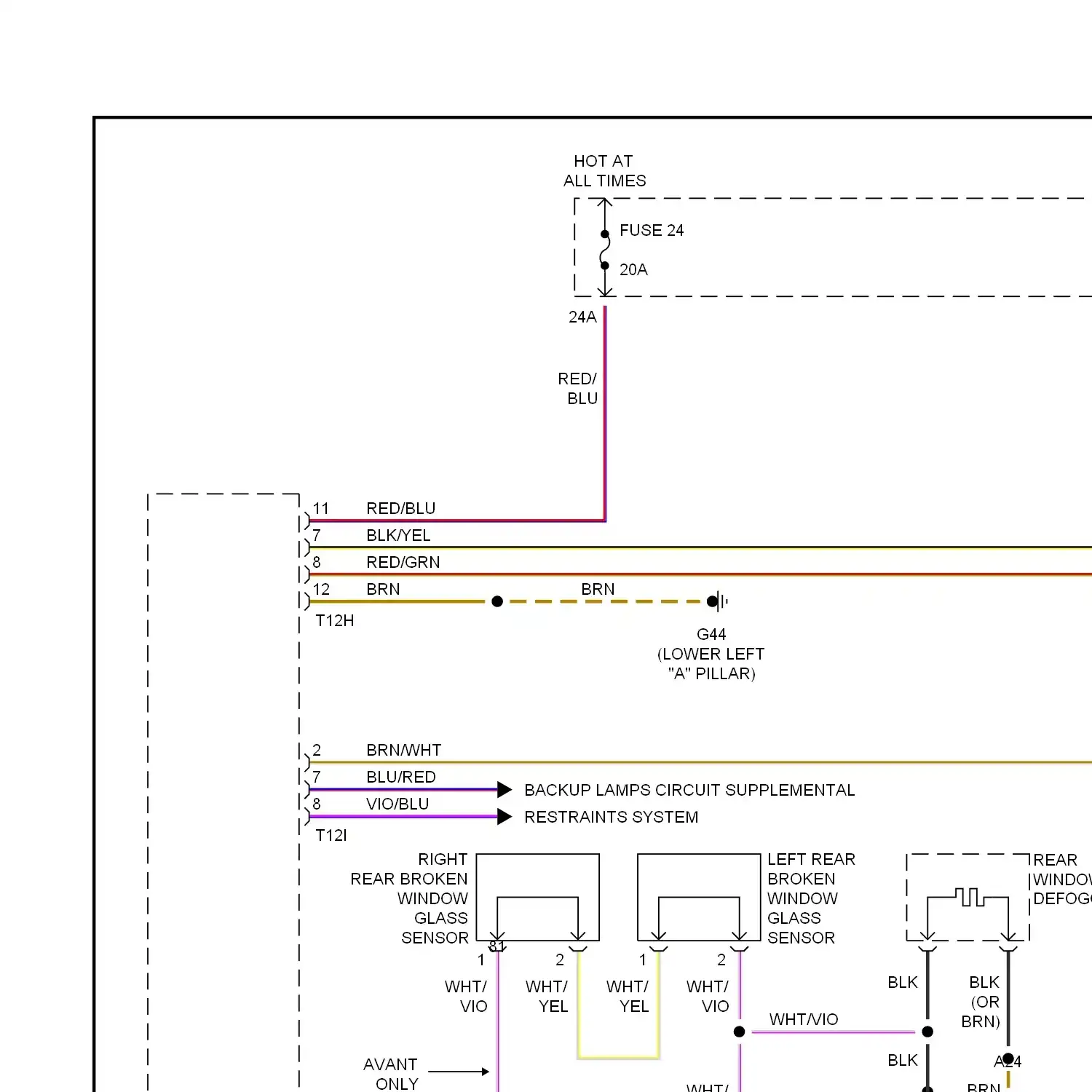Select the 'BRN/WHT' wire label

(x=404, y=751)
